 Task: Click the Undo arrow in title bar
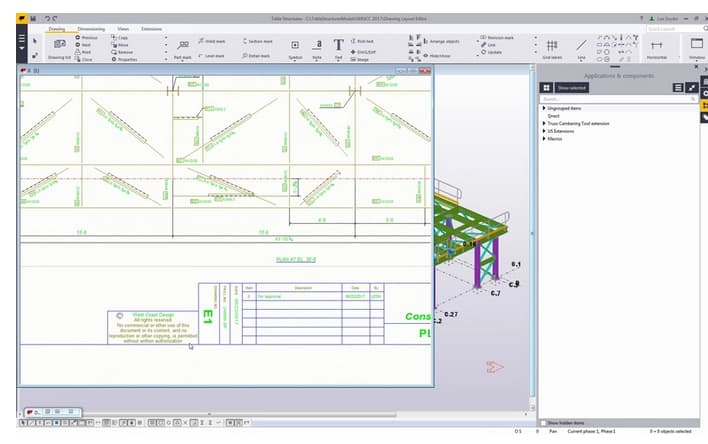click(47, 18)
